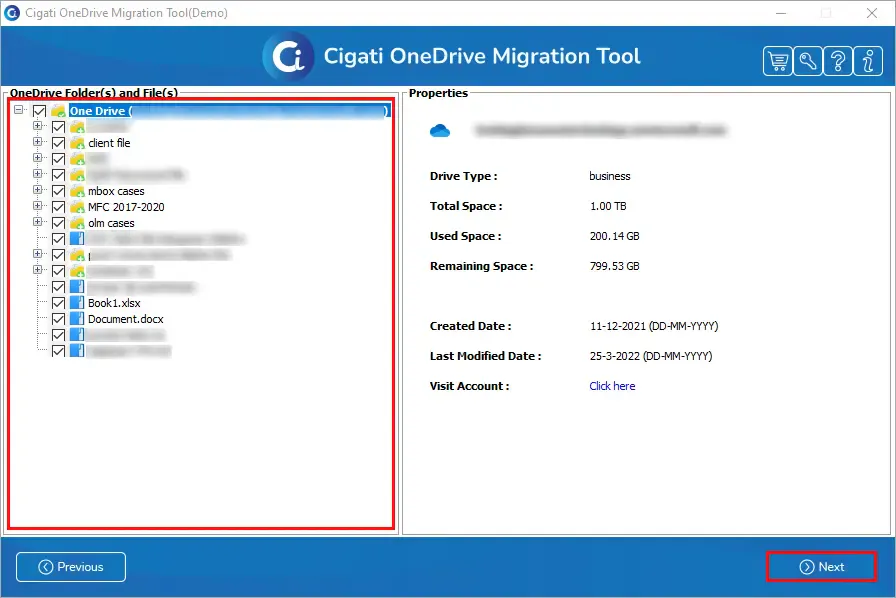The height and width of the screenshot is (598, 896).
Task: Collapse the One Drive root node
Action: pyautogui.click(x=19, y=109)
